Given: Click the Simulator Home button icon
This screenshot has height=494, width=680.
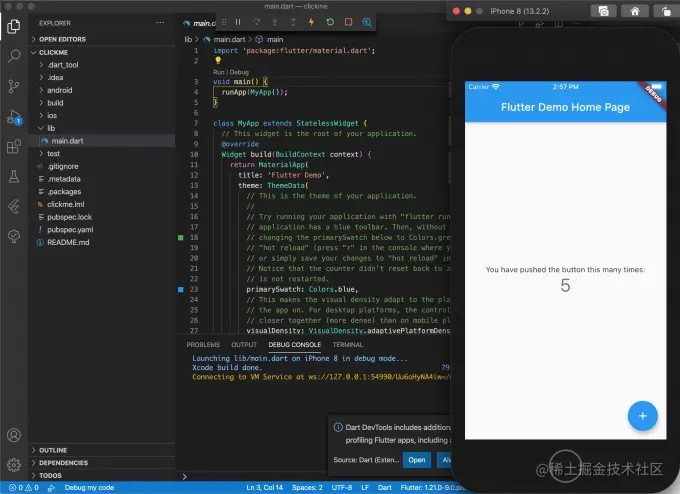Looking at the screenshot, I should 635,11.
